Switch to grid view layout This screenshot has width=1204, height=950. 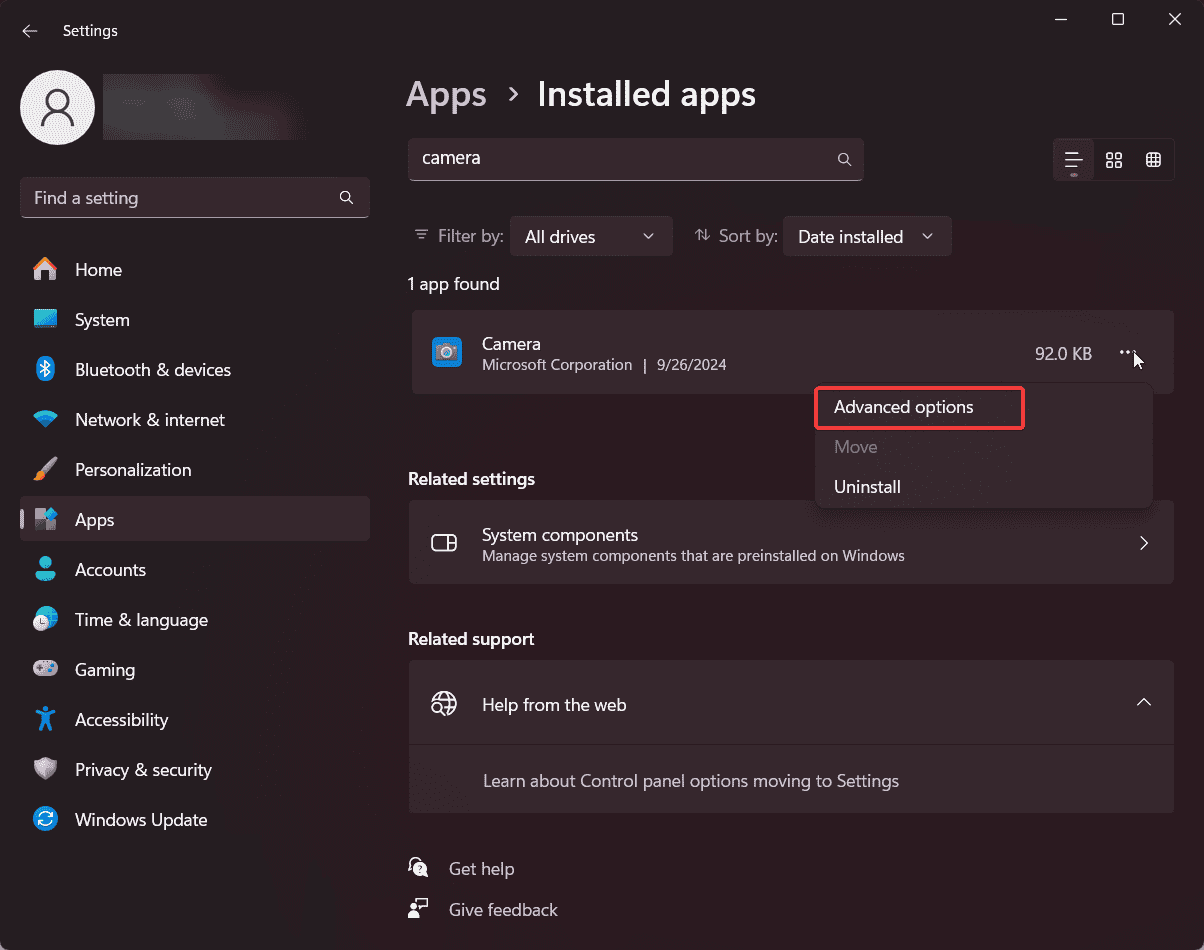(x=1114, y=160)
